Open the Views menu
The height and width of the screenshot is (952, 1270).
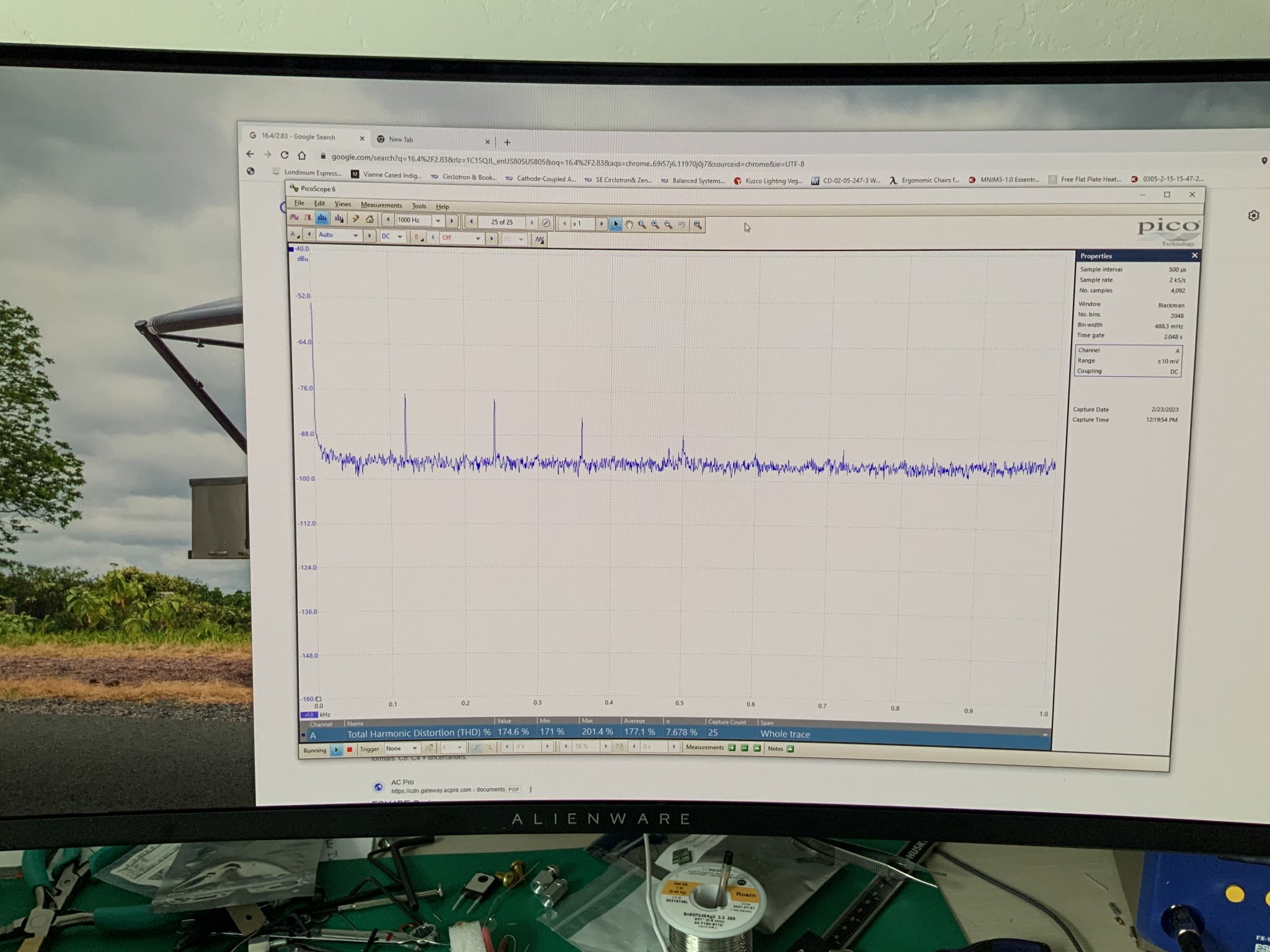click(x=343, y=204)
